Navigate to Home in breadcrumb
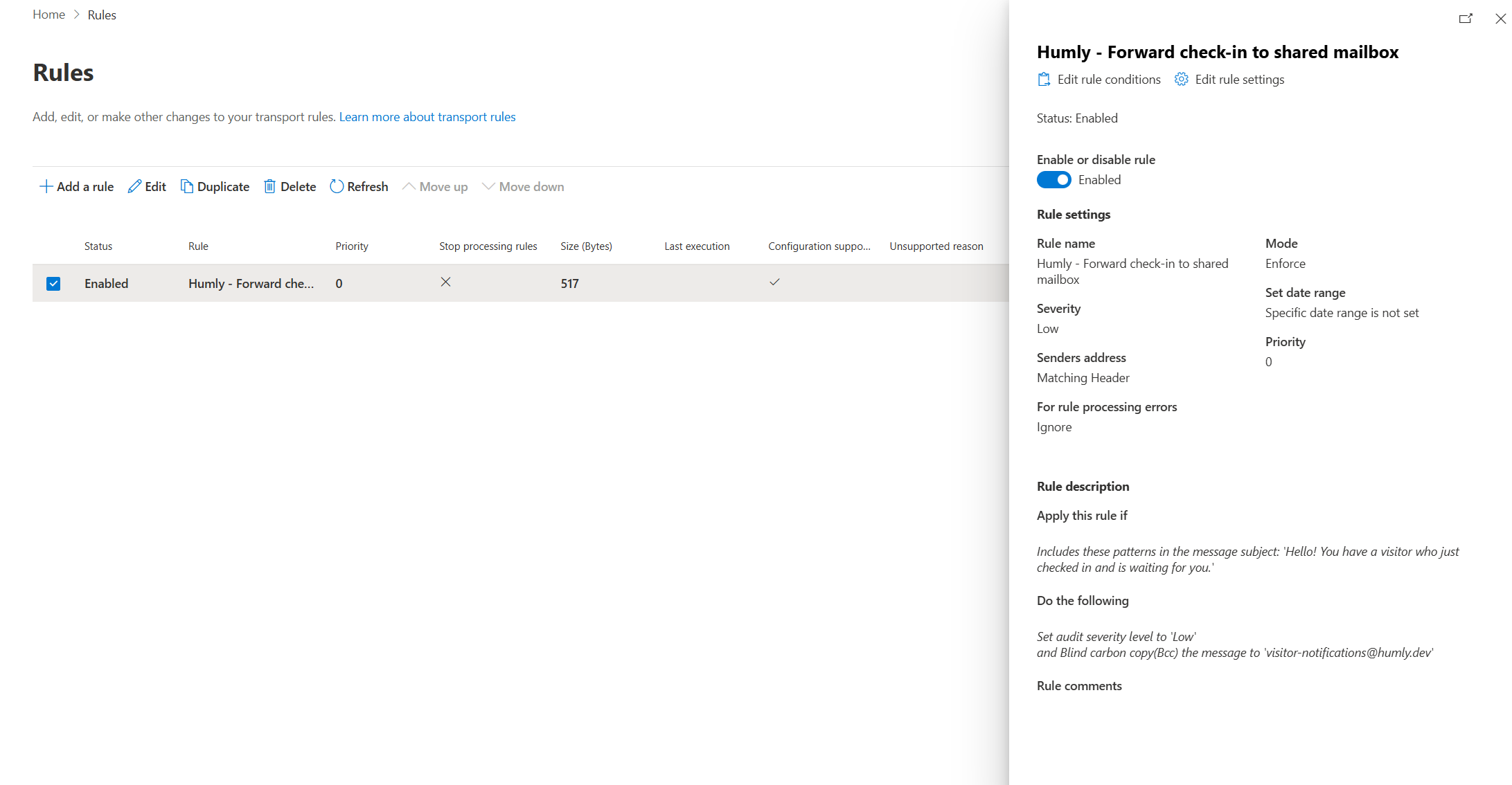This screenshot has width=1512, height=785. [x=48, y=15]
